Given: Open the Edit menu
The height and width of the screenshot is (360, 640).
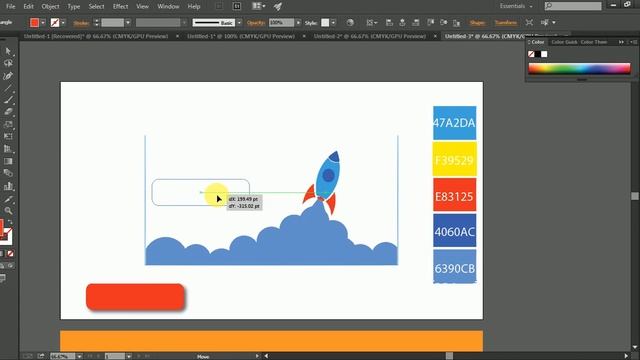Looking at the screenshot, I should click(x=28, y=7).
